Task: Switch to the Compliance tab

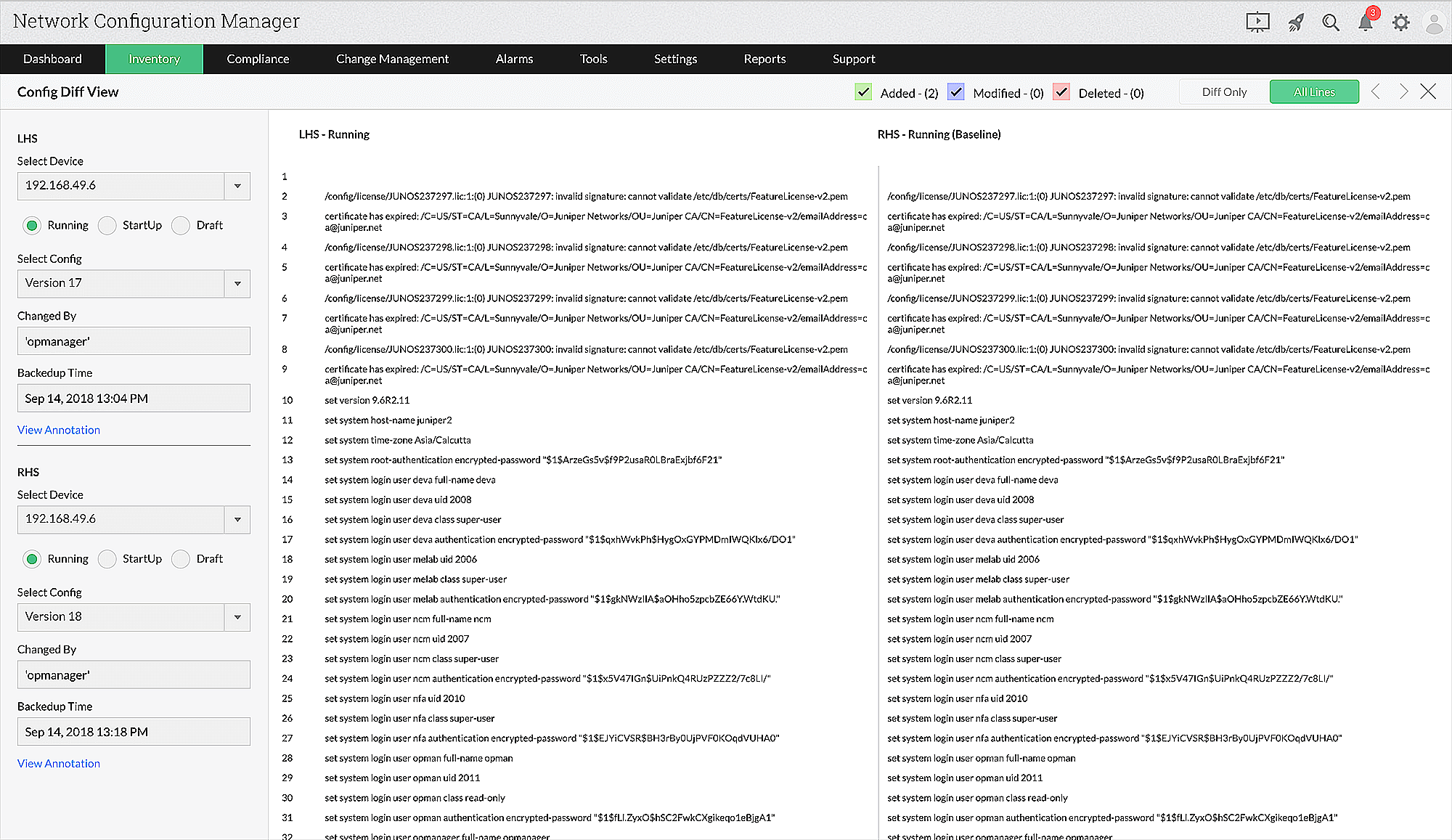Action: (x=258, y=59)
